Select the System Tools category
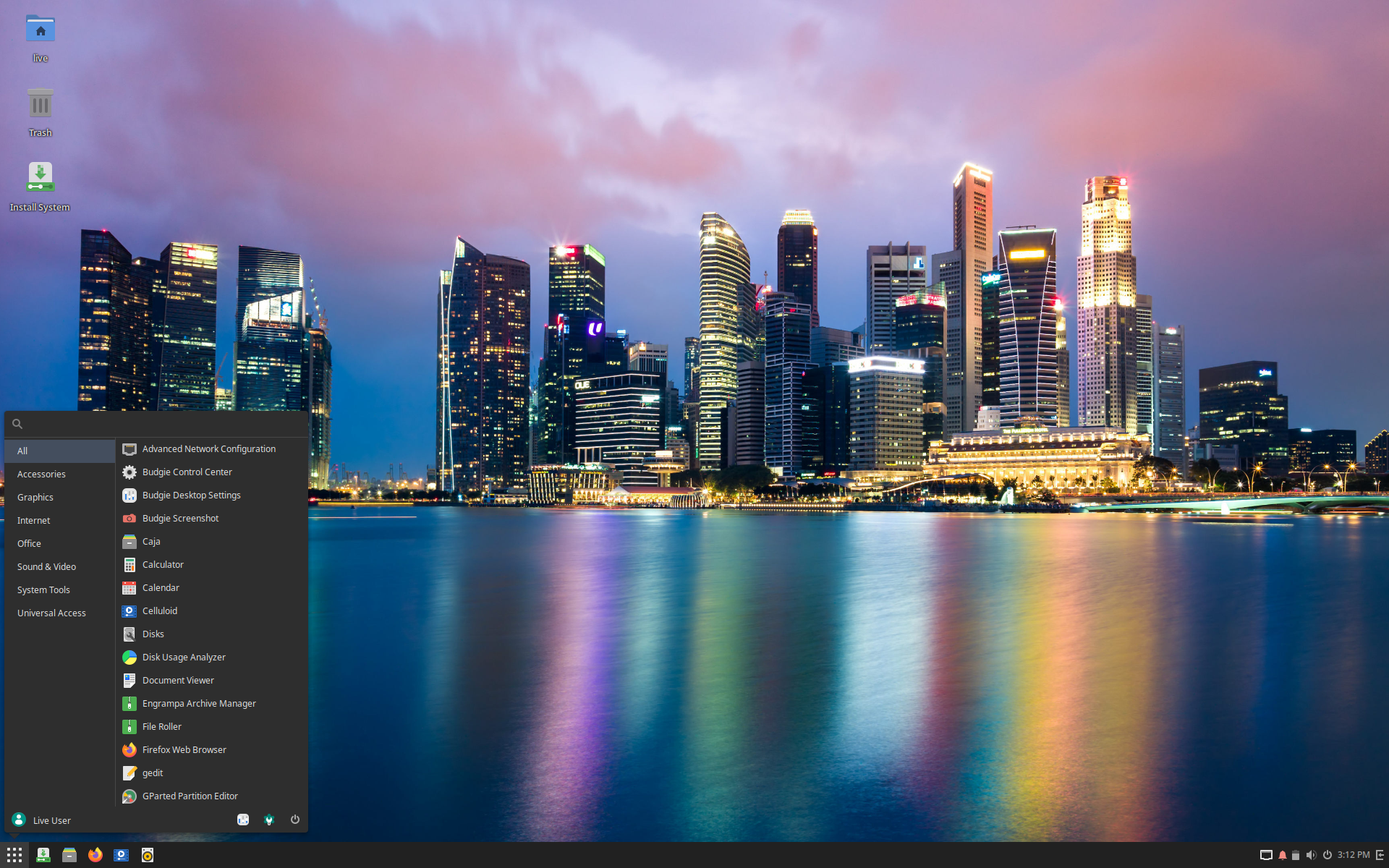The height and width of the screenshot is (868, 1389). [60, 590]
